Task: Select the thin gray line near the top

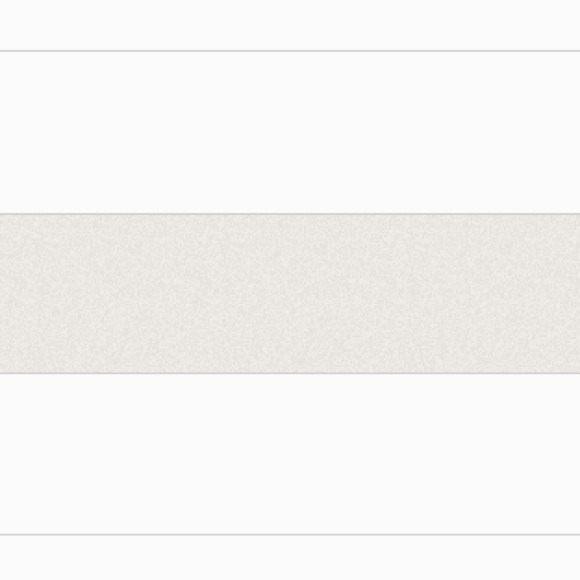Action: coord(290,51)
